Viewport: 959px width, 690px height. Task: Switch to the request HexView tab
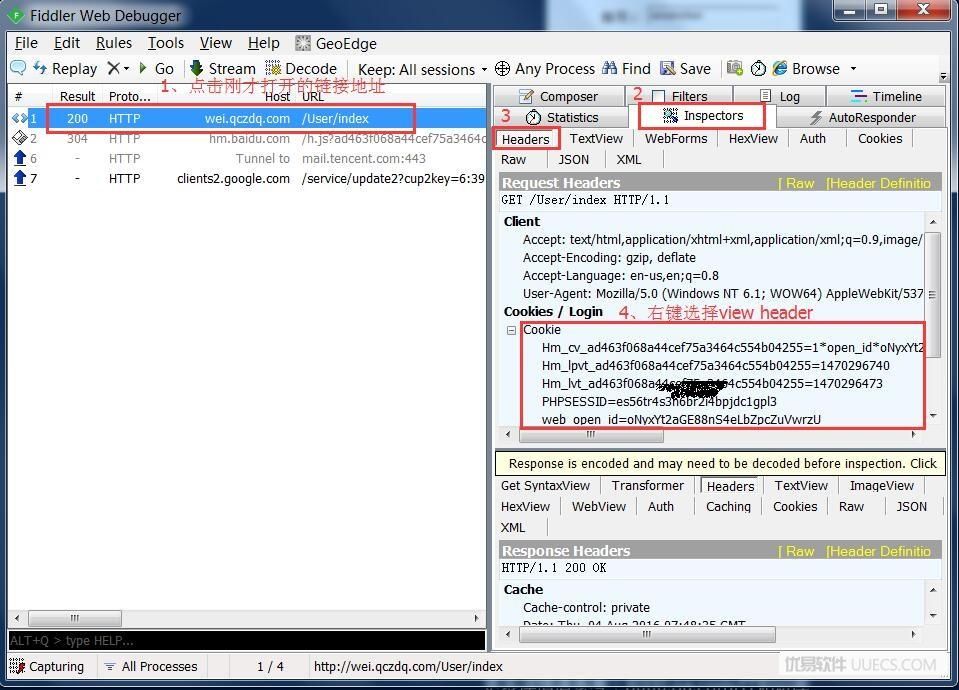click(x=753, y=139)
